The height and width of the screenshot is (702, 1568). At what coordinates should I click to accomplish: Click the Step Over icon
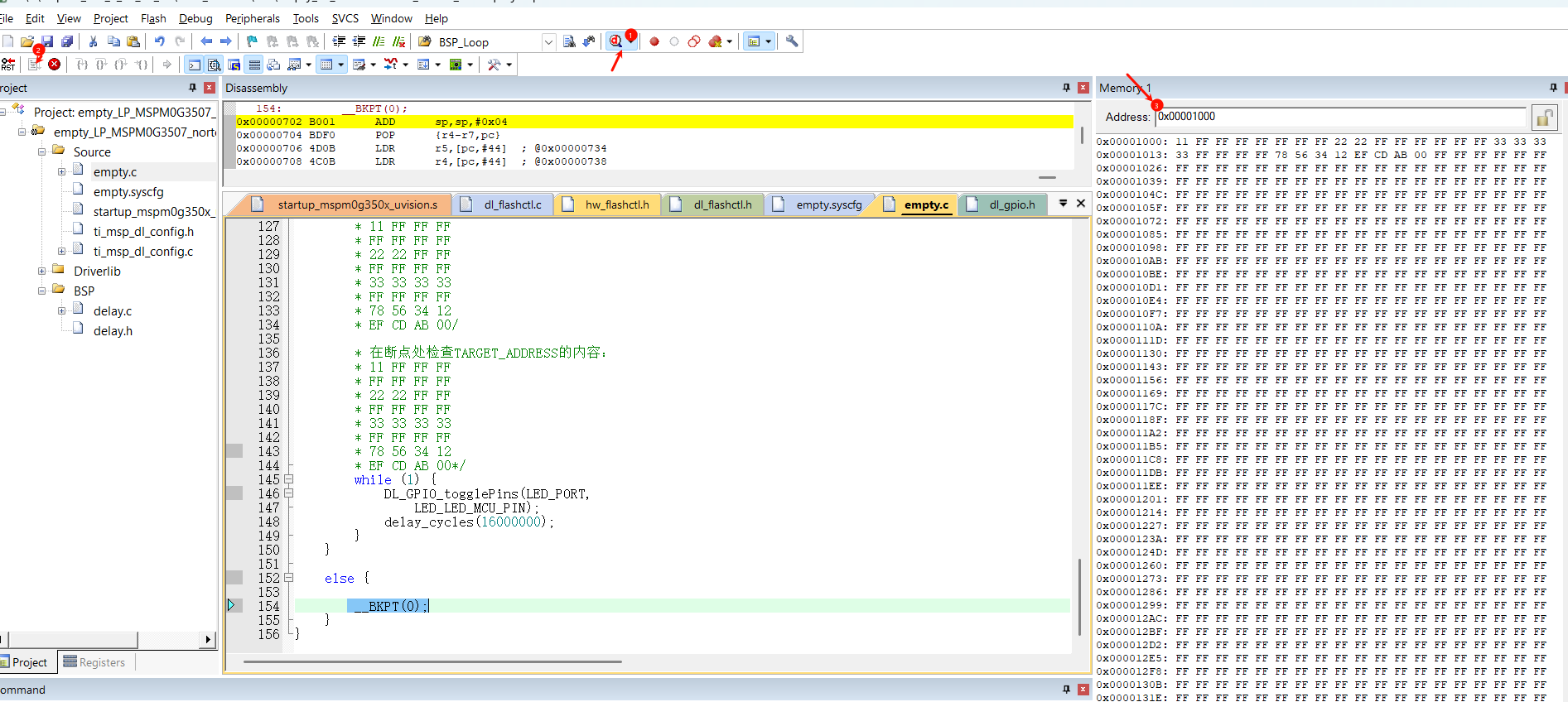click(x=102, y=65)
